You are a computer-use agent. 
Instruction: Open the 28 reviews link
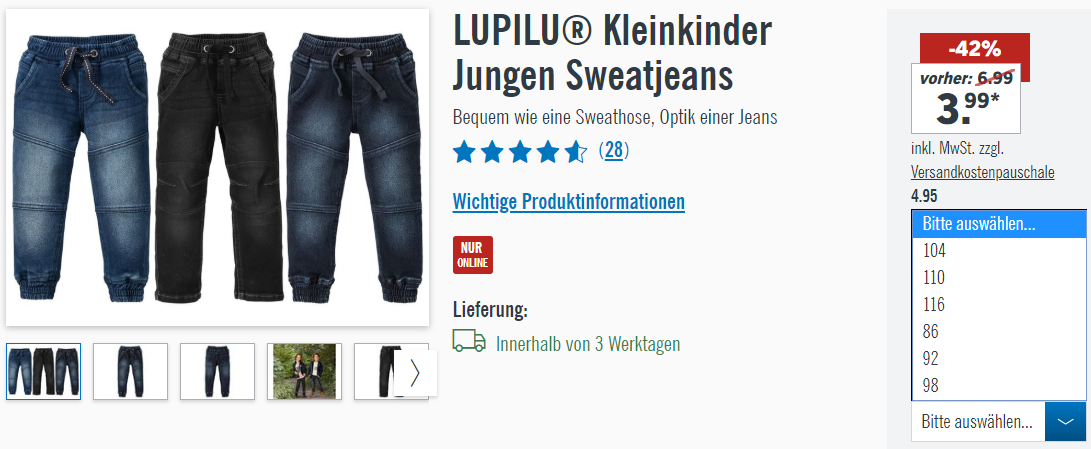pos(614,150)
